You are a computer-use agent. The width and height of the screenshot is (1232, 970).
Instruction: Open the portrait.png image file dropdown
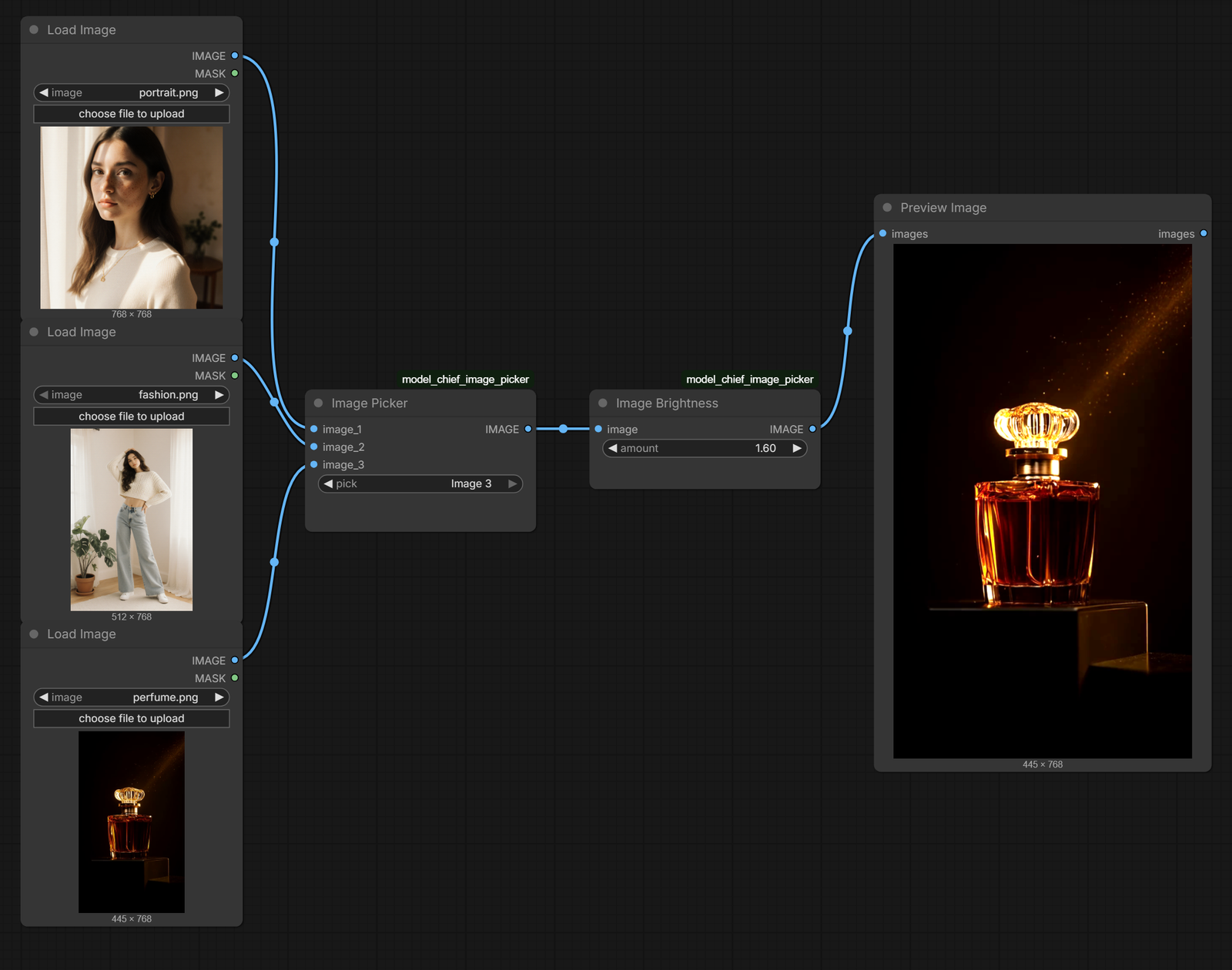click(x=132, y=92)
